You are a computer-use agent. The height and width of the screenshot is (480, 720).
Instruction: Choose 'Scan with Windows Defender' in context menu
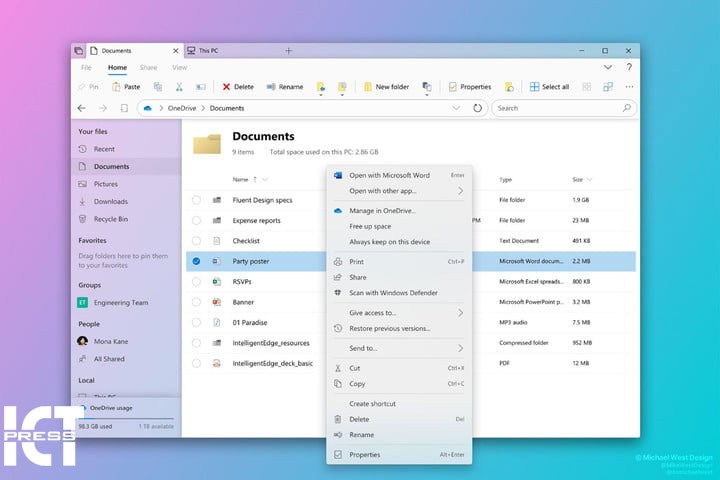[x=393, y=293]
